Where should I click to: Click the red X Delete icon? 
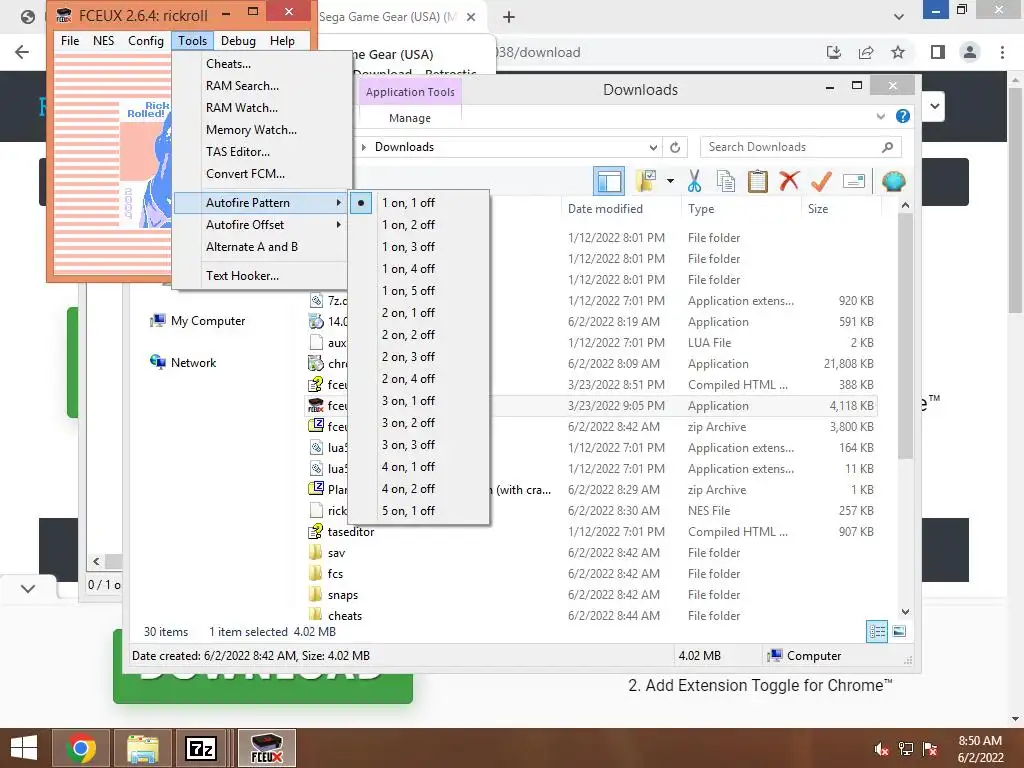click(789, 180)
